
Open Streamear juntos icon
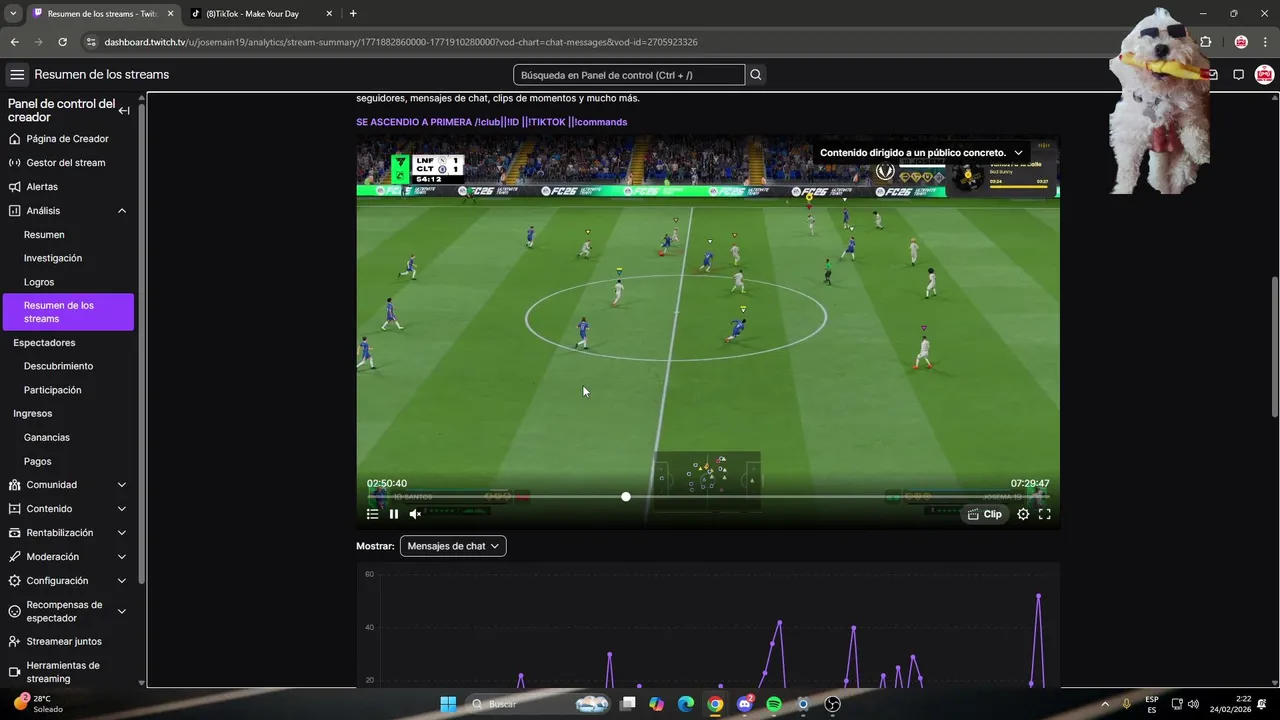[x=14, y=641]
